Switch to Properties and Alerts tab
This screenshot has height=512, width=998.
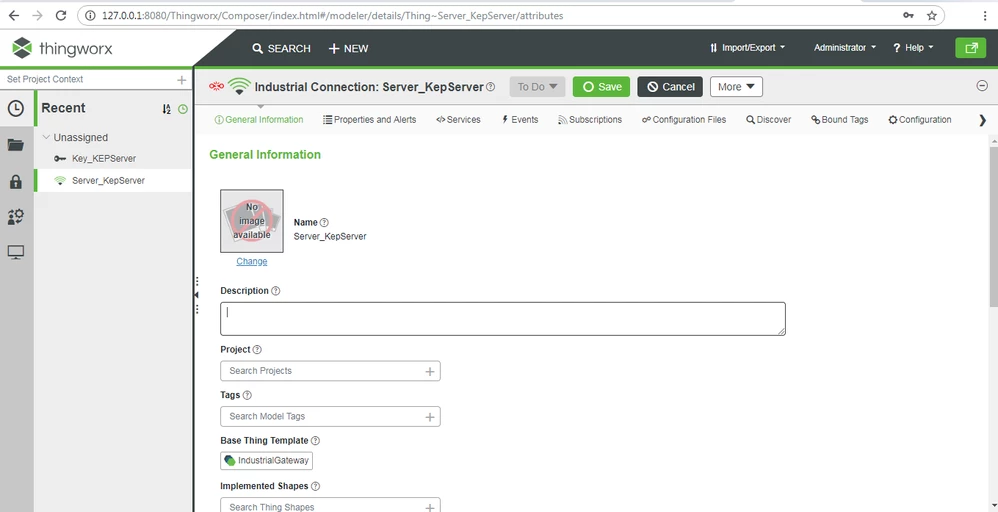pyautogui.click(x=370, y=120)
